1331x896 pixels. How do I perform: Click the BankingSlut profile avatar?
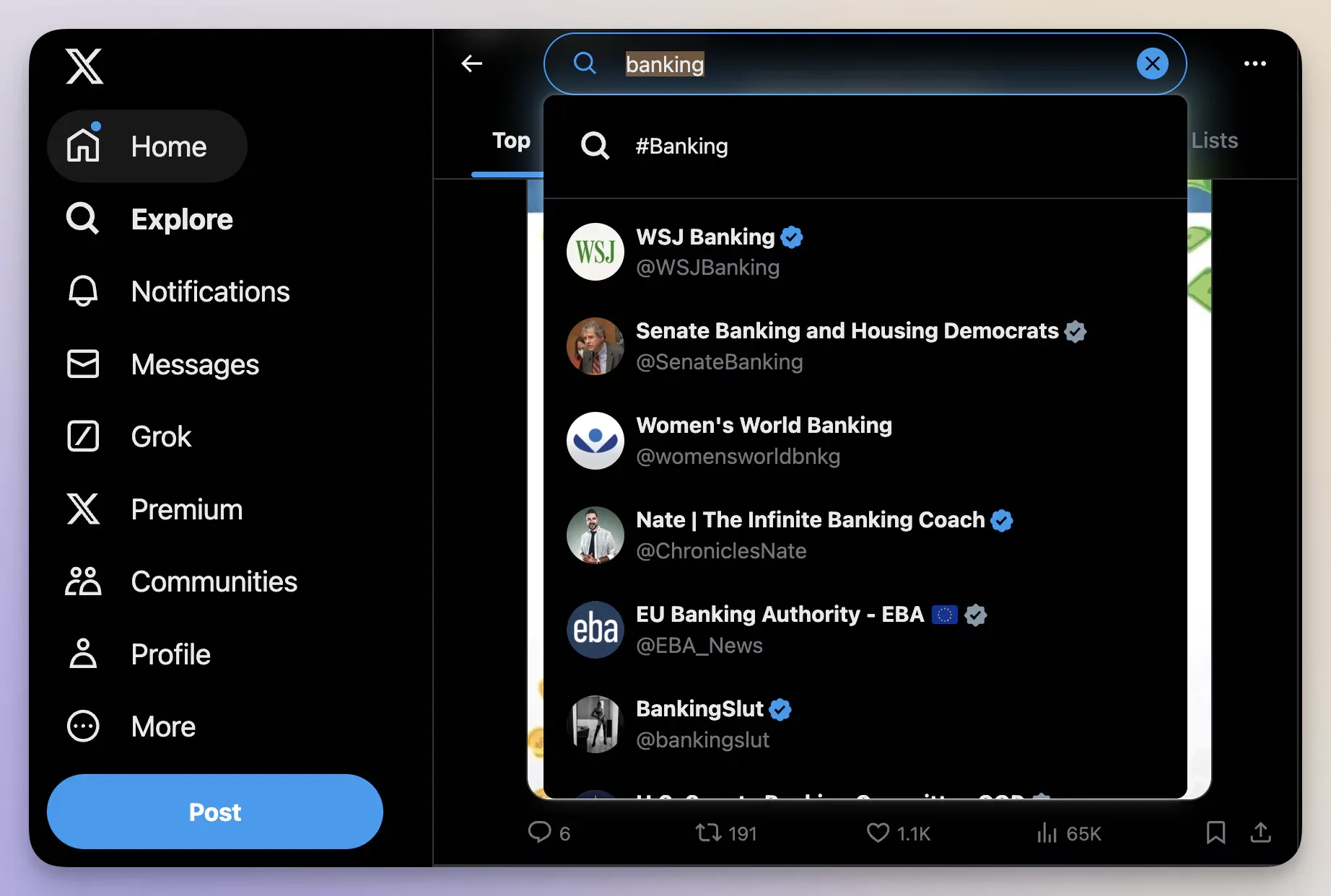click(595, 724)
